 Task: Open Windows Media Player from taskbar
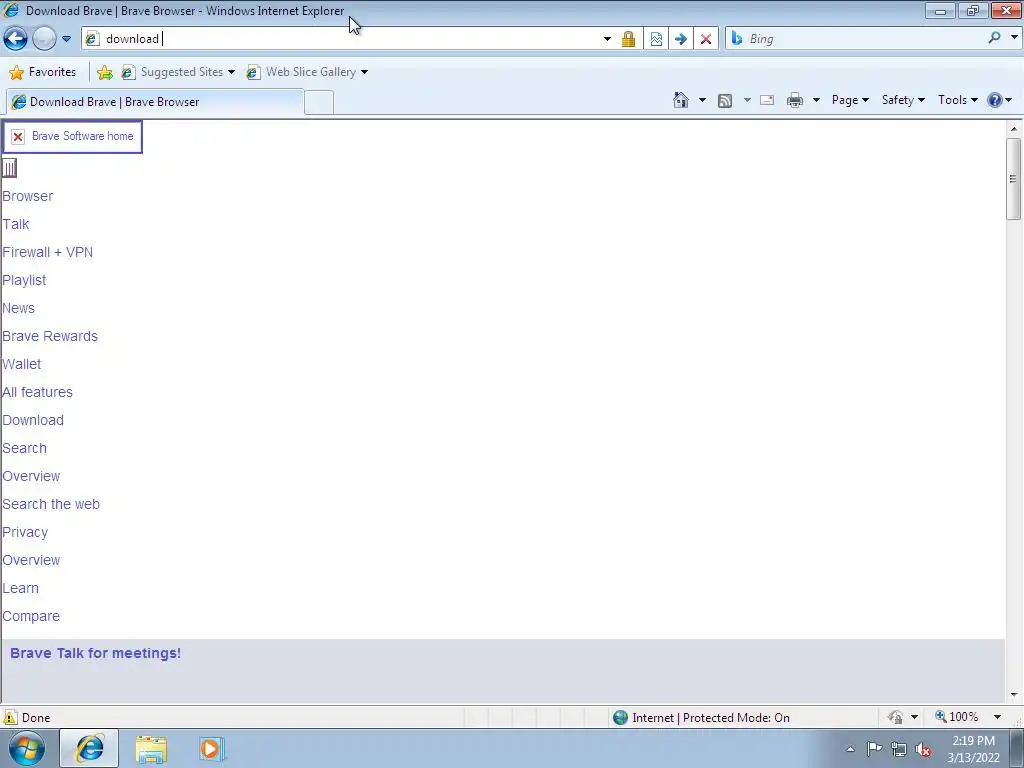pyautogui.click(x=211, y=749)
